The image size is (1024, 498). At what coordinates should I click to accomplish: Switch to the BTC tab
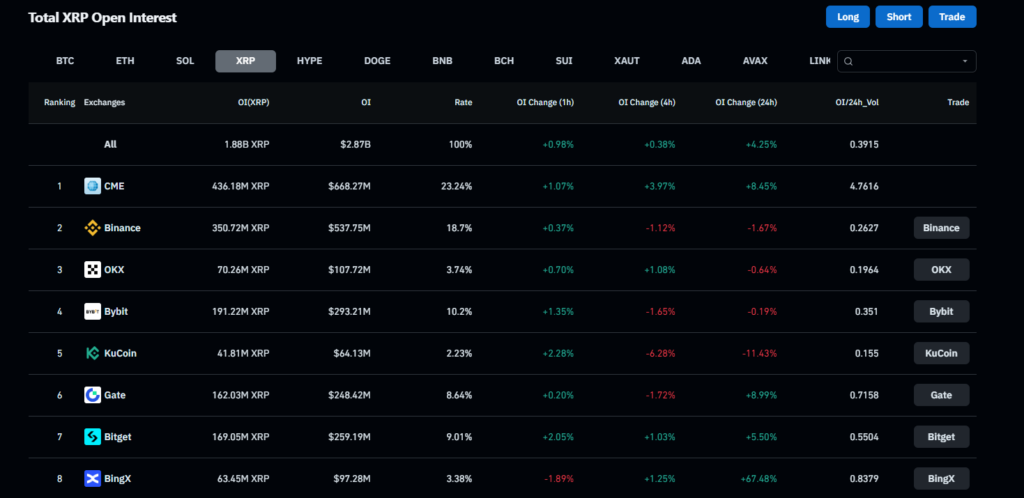click(65, 61)
